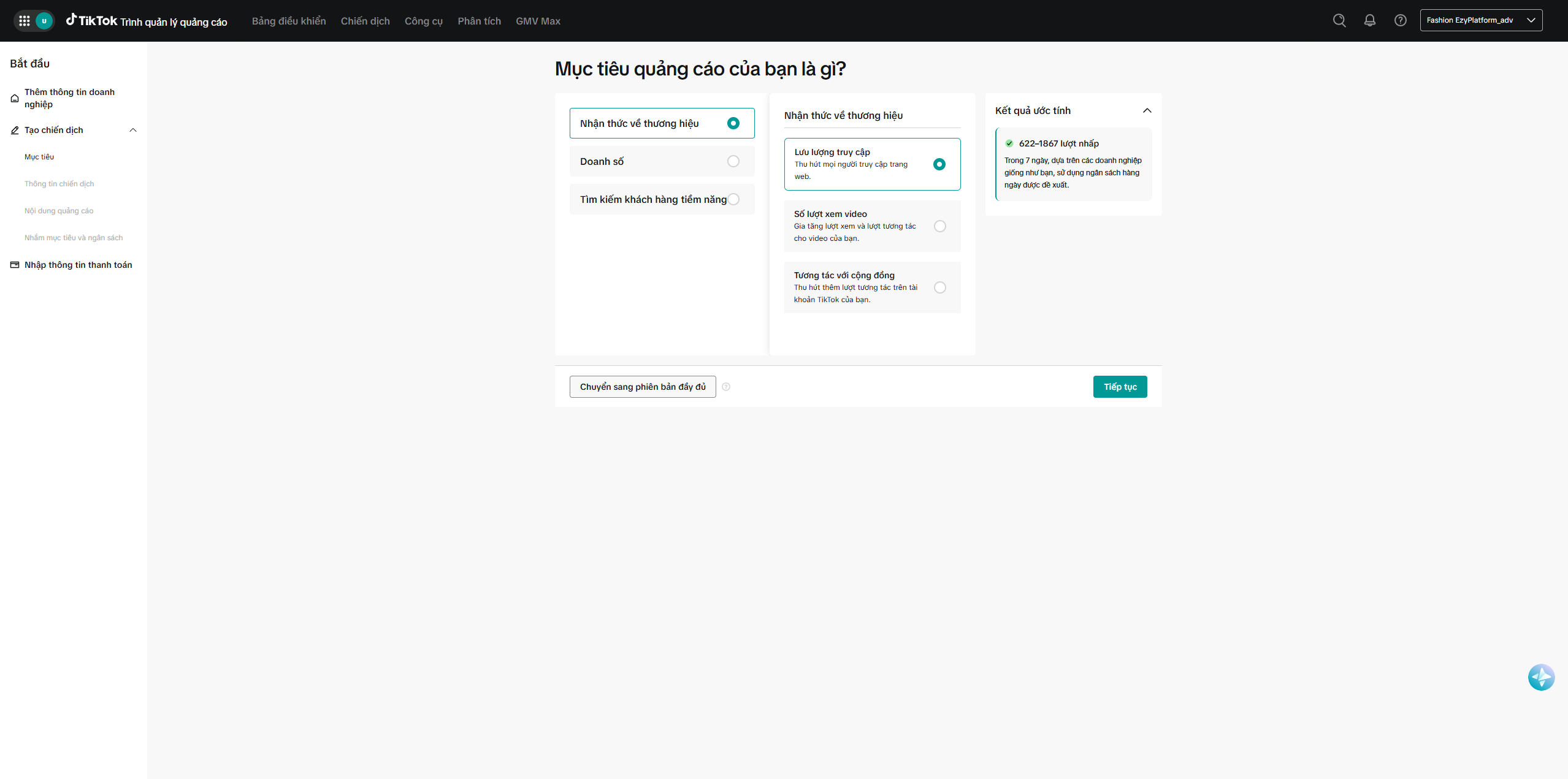Select Doanh số radio option
Image resolution: width=1568 pixels, height=779 pixels.
733,161
